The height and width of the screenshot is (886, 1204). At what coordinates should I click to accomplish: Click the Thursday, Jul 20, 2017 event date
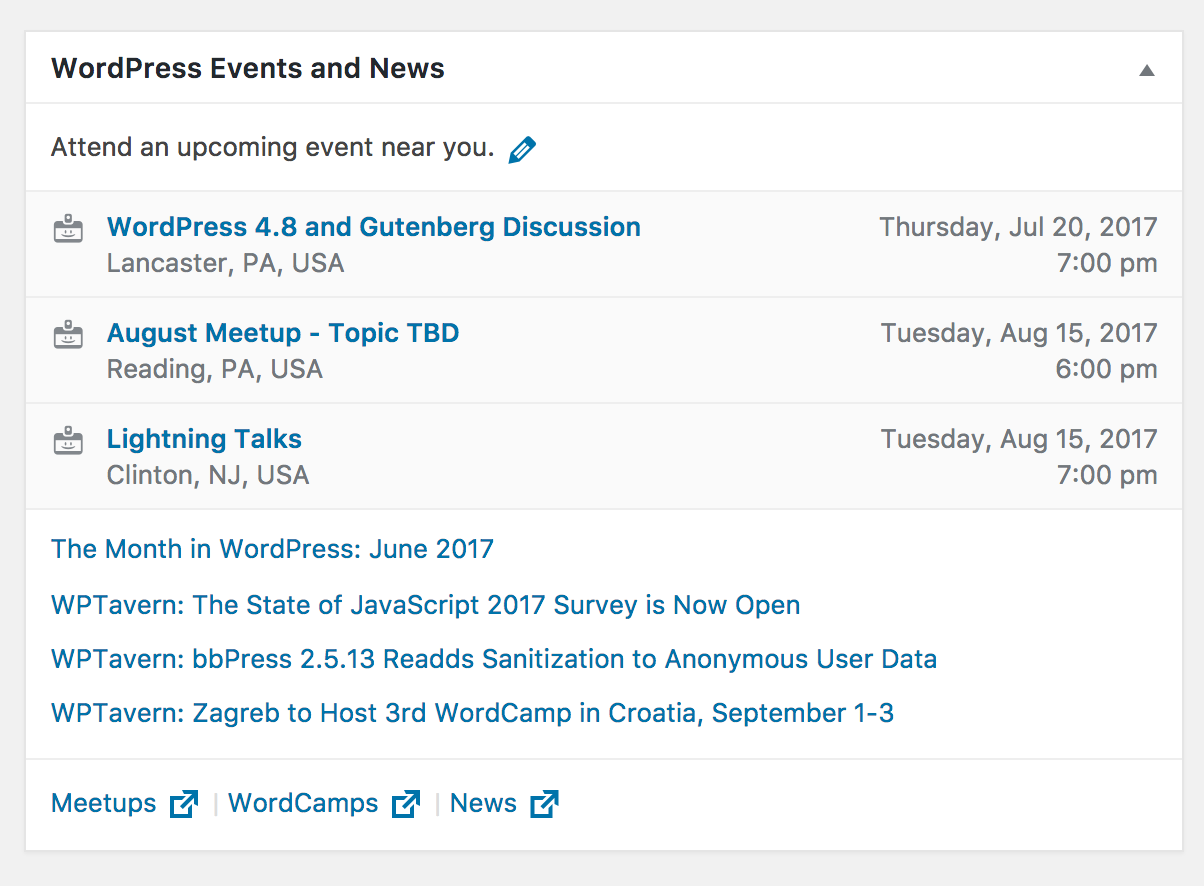click(1018, 227)
